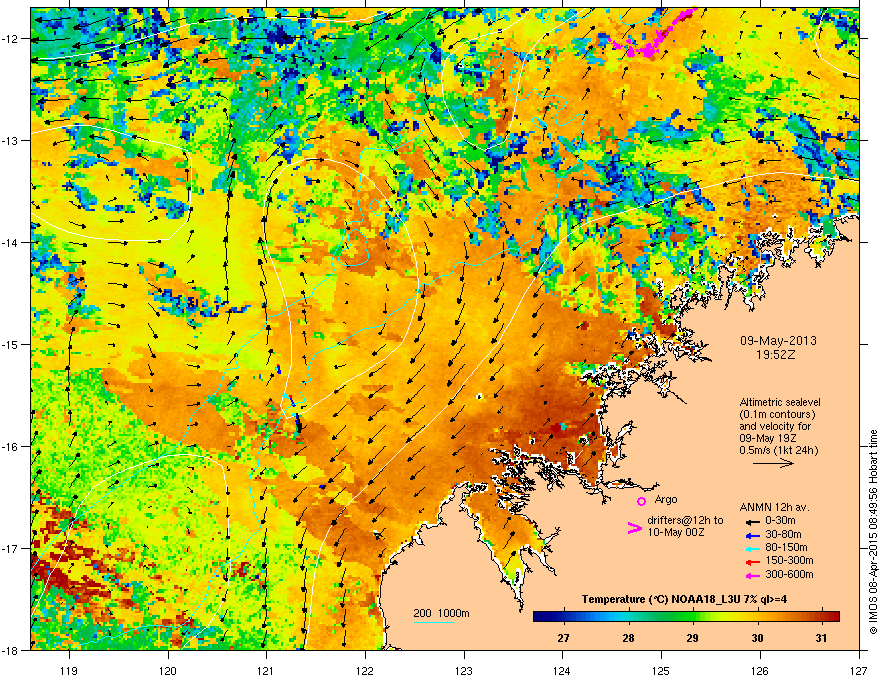Click longitude axis label 125
This screenshot has height=680, width=880.
click(x=661, y=670)
